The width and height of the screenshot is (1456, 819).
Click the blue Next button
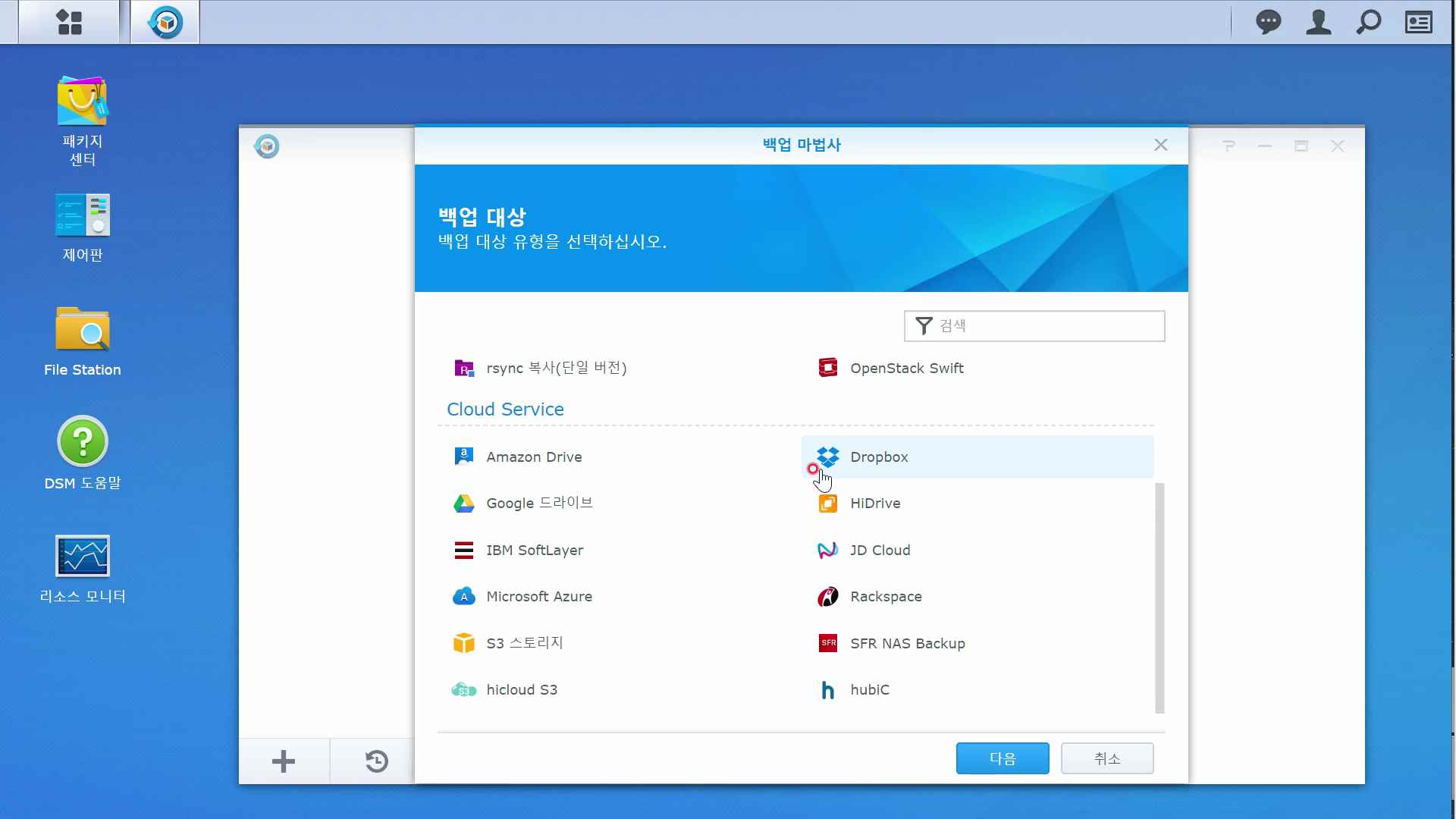pyautogui.click(x=1002, y=758)
